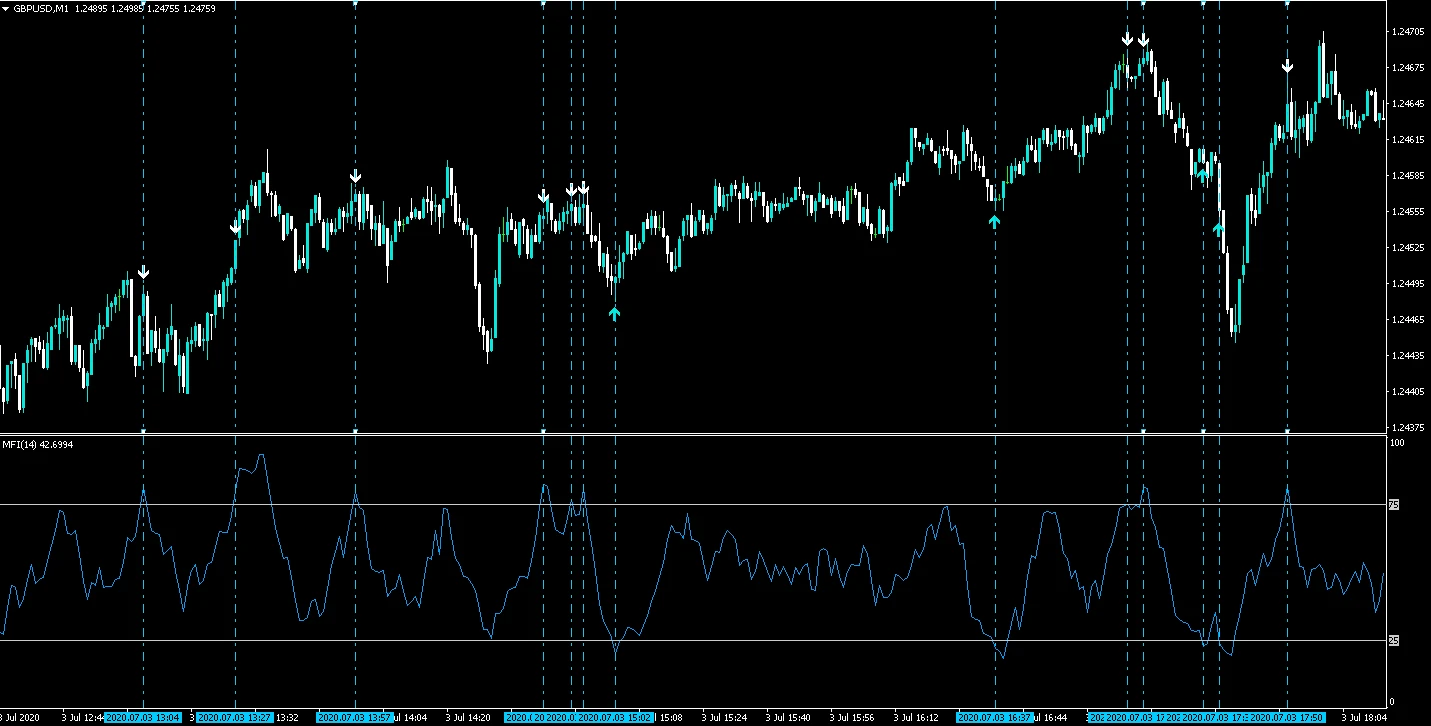Open the dropdown triangle beside GBPUSD,M1 title

pyautogui.click(x=6, y=9)
